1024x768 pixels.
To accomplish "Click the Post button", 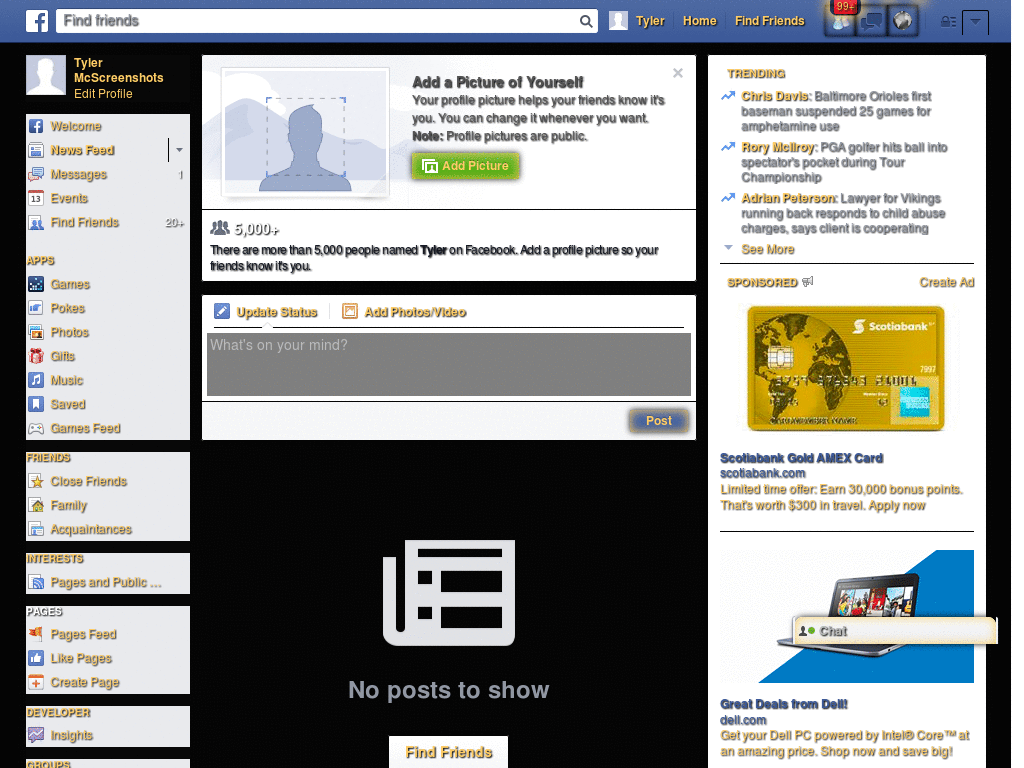I will [659, 421].
